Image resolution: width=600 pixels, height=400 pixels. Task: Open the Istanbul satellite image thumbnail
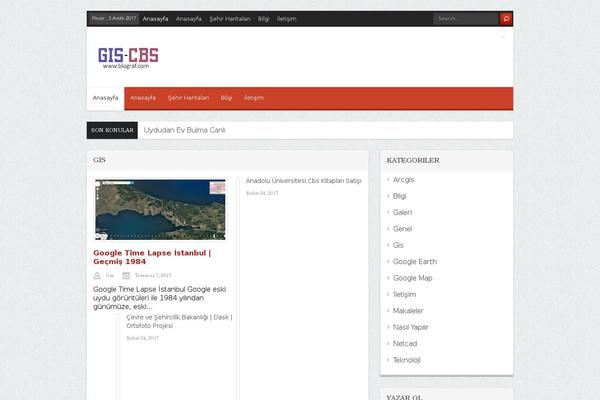pyautogui.click(x=160, y=209)
